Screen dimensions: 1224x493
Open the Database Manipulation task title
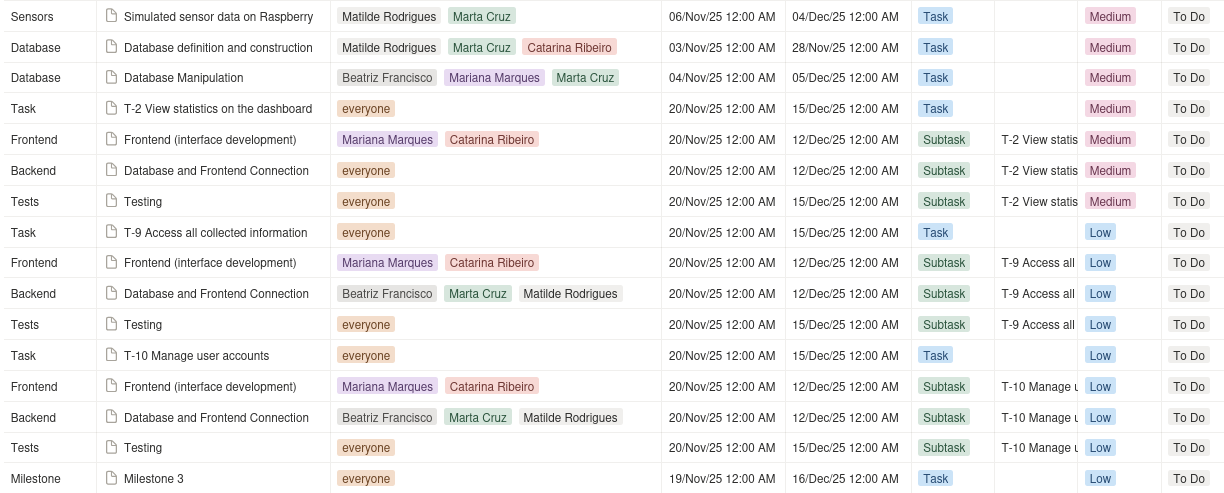183,78
